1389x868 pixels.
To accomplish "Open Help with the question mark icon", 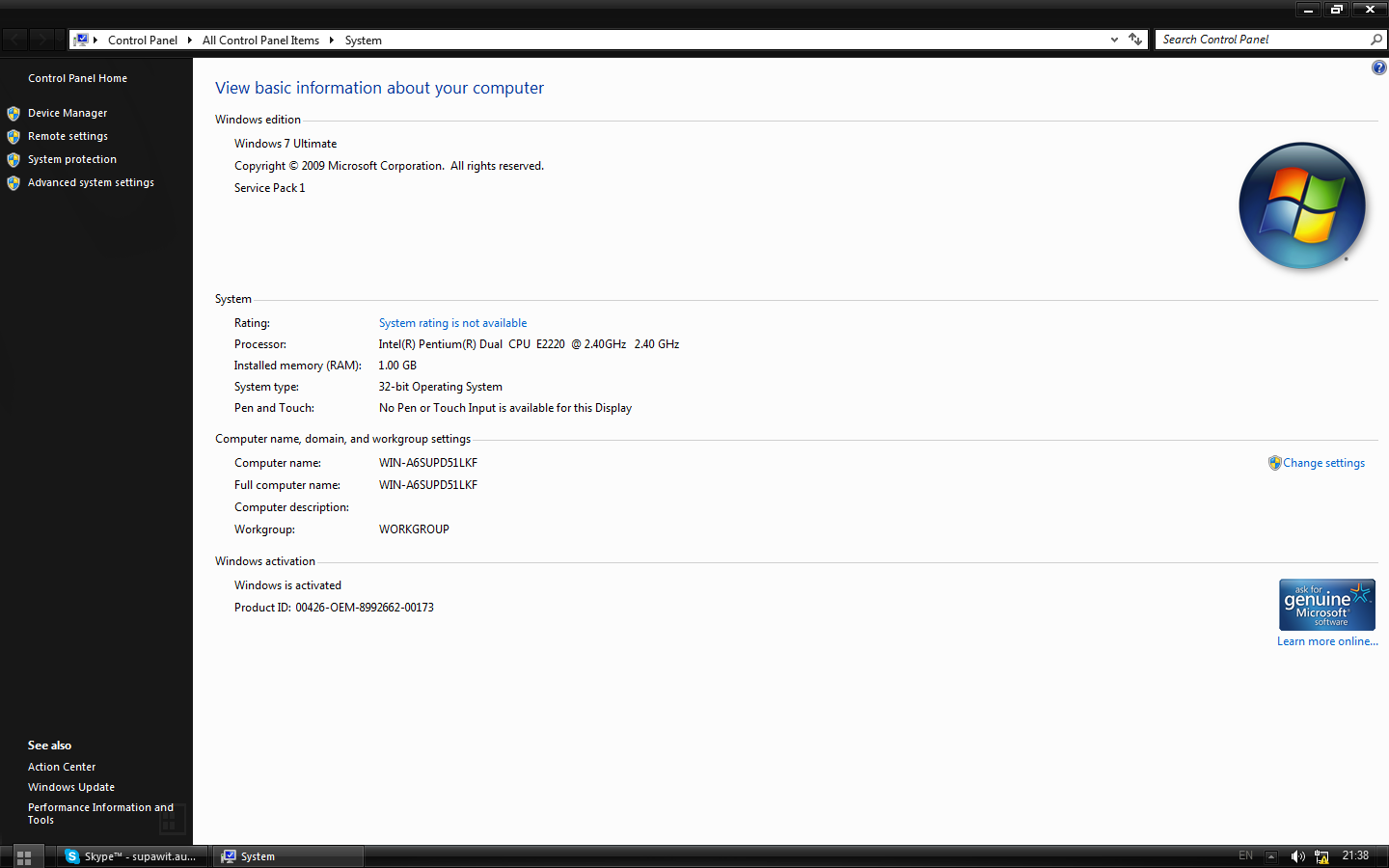I will pyautogui.click(x=1379, y=68).
